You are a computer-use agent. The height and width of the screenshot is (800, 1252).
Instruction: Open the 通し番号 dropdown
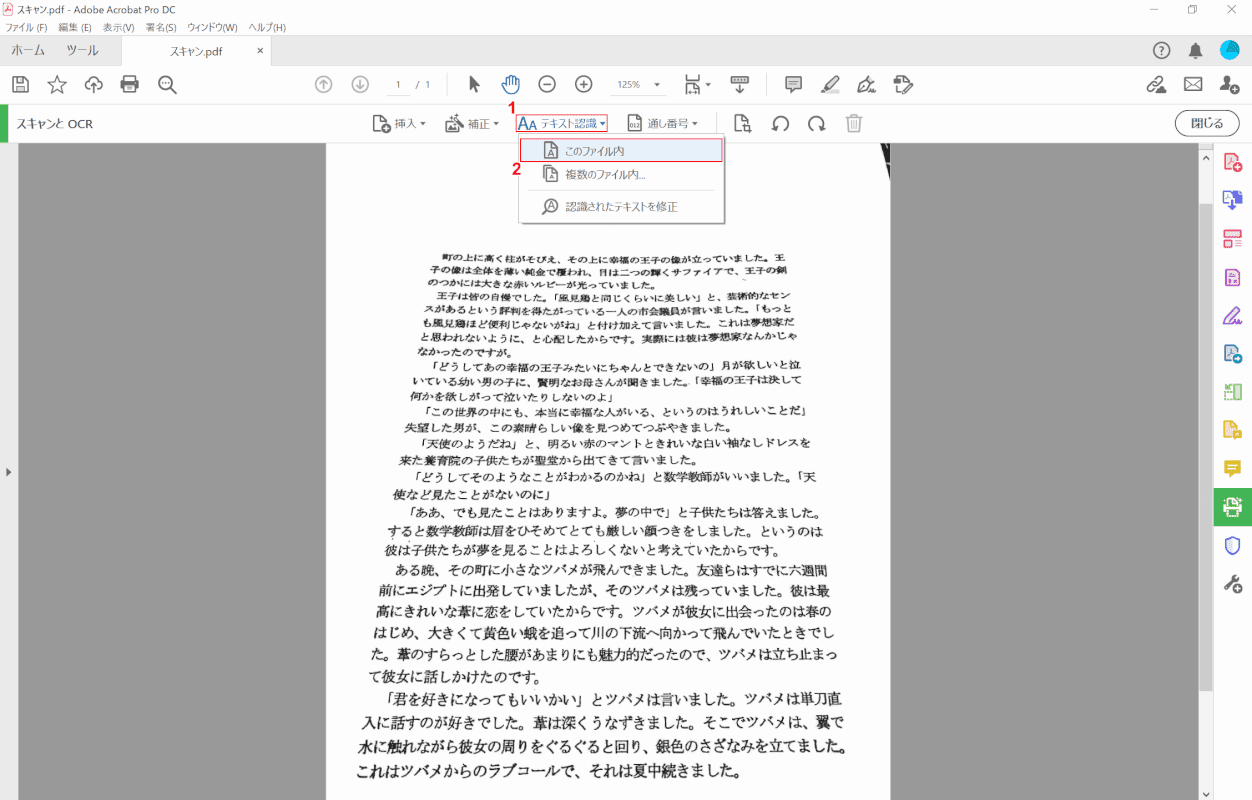(662, 124)
